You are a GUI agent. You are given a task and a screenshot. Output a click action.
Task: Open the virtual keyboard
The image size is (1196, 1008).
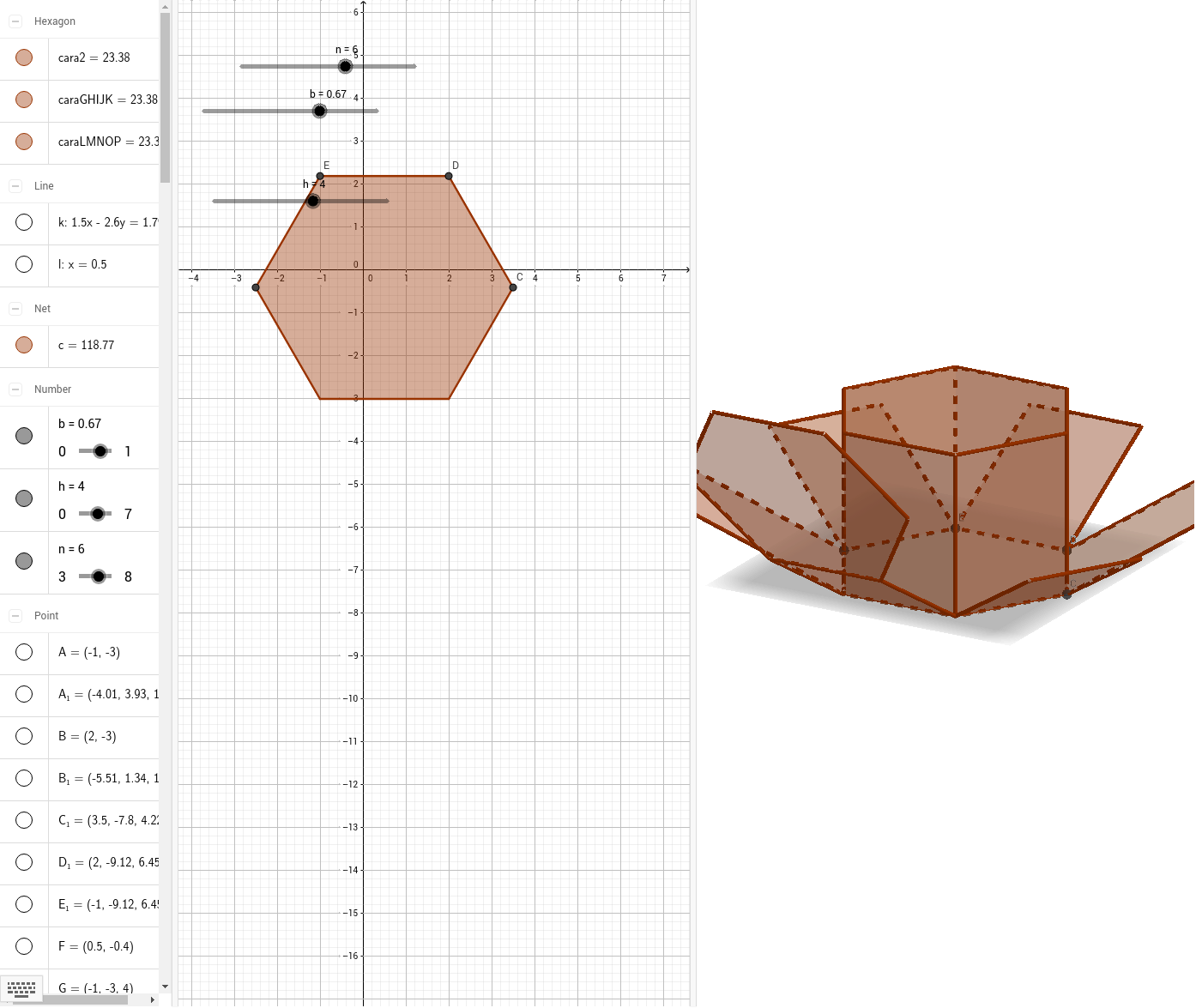click(x=21, y=988)
